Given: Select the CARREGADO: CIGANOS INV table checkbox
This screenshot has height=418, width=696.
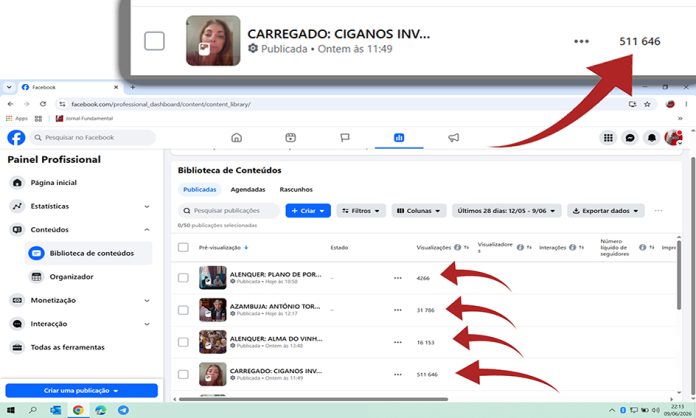Looking at the screenshot, I should 183,375.
